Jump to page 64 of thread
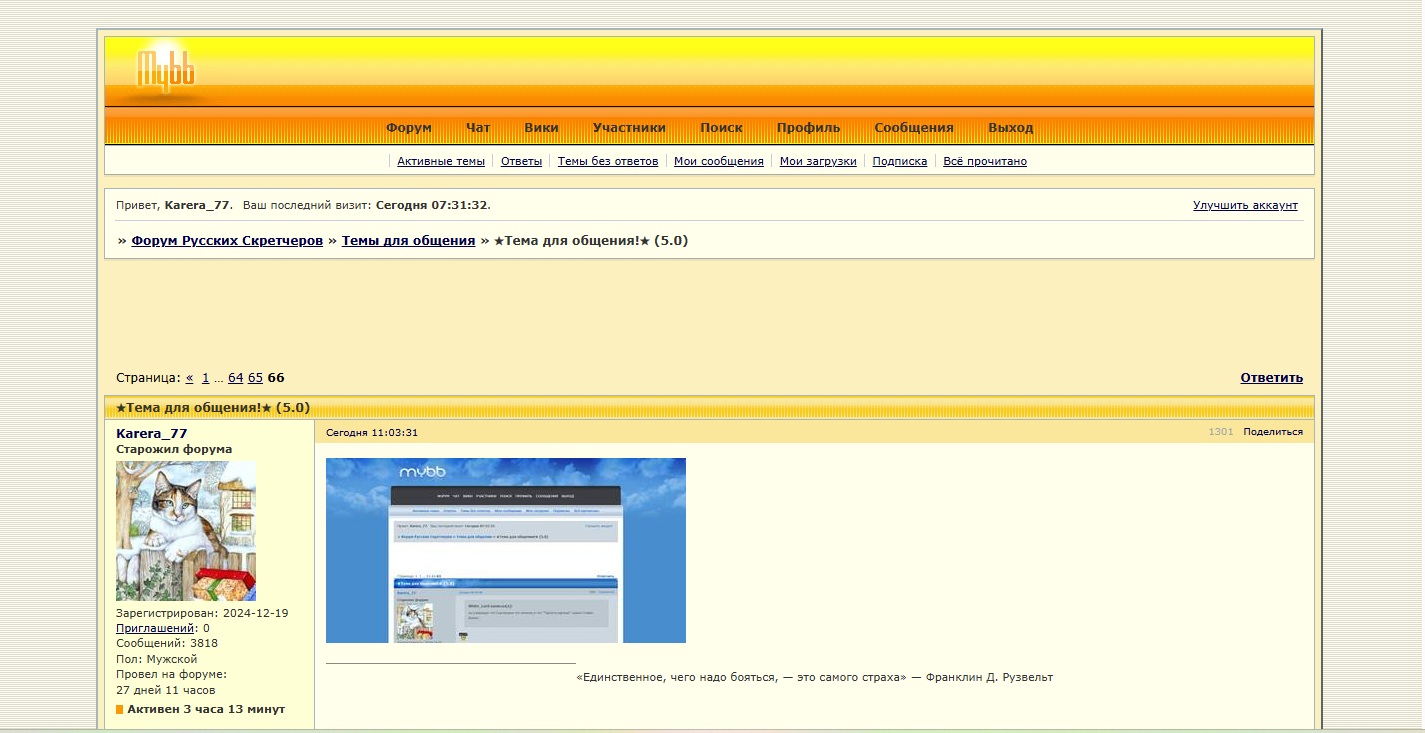Viewport: 1425px width, 733px height. [x=235, y=378]
